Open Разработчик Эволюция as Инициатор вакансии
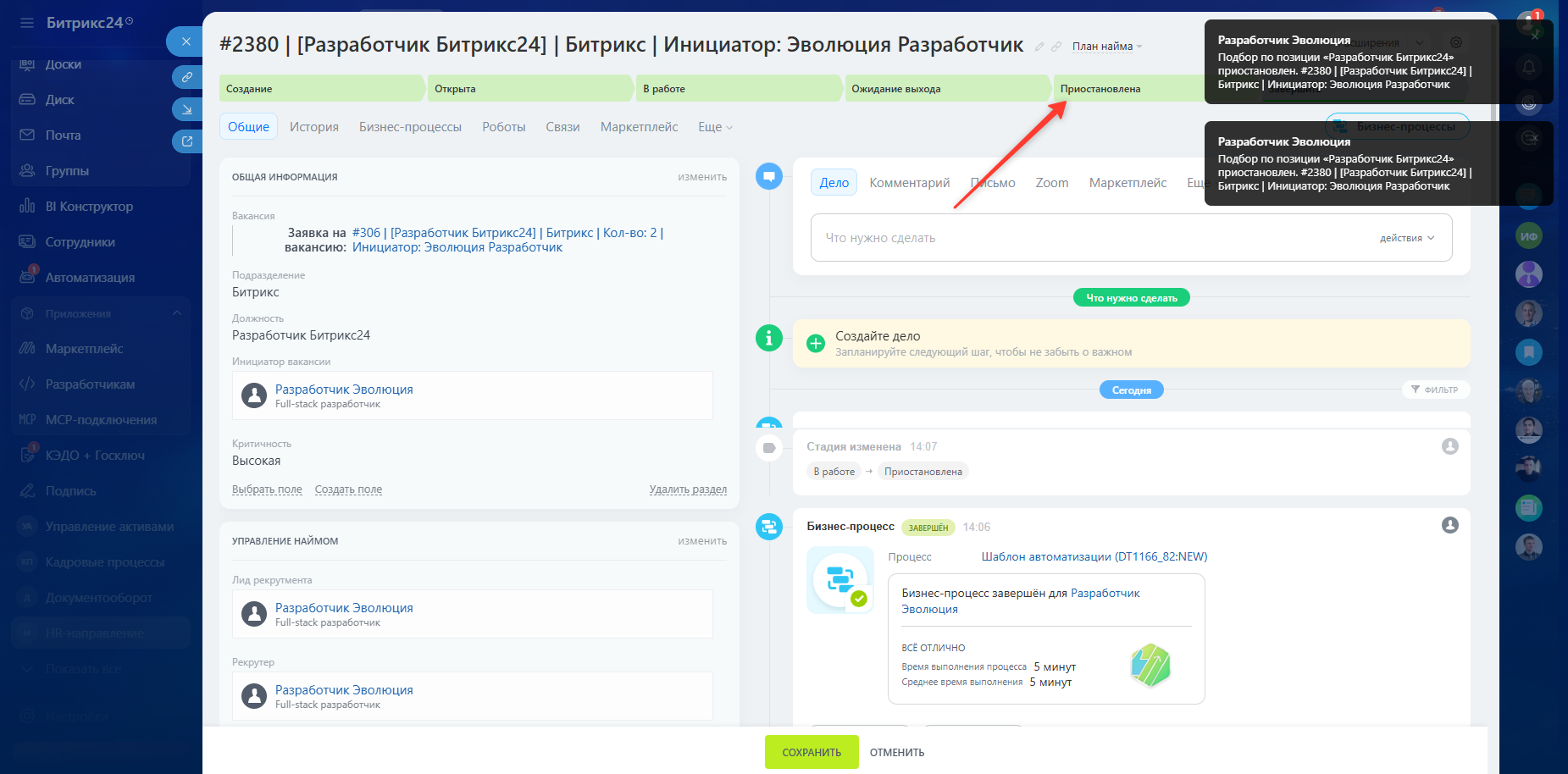The height and width of the screenshot is (774, 1568). click(x=344, y=390)
